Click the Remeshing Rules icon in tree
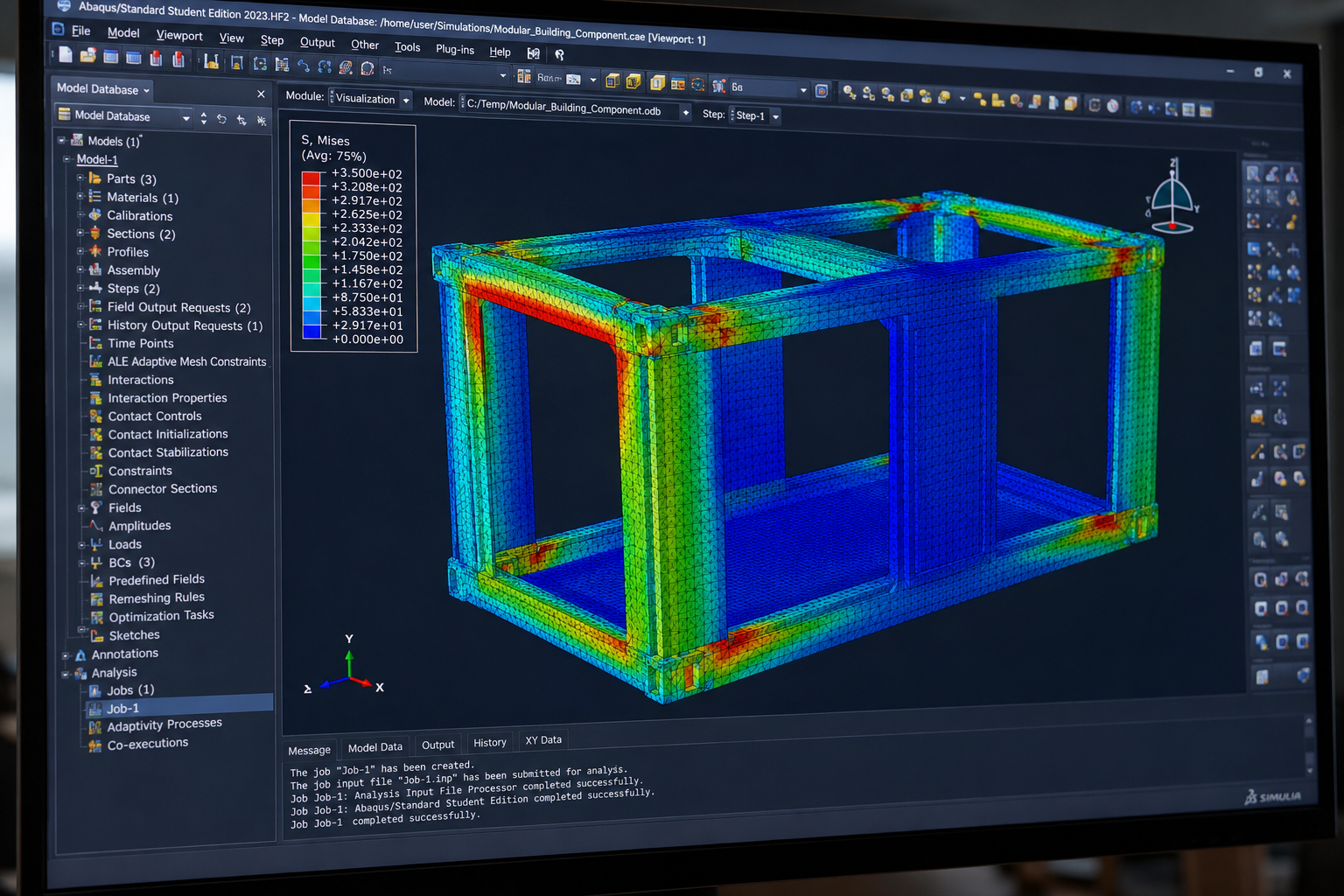This screenshot has width=1344, height=896. [97, 598]
